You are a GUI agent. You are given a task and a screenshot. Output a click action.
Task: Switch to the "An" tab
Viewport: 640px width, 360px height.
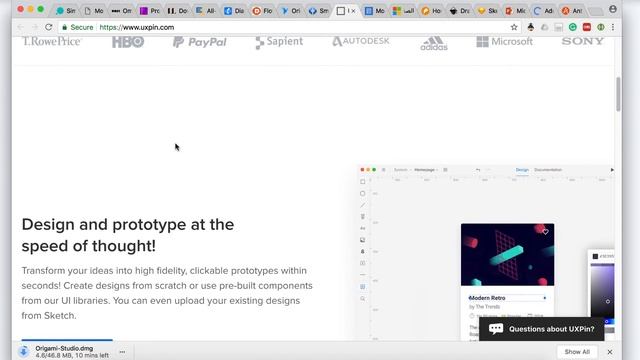571,11
